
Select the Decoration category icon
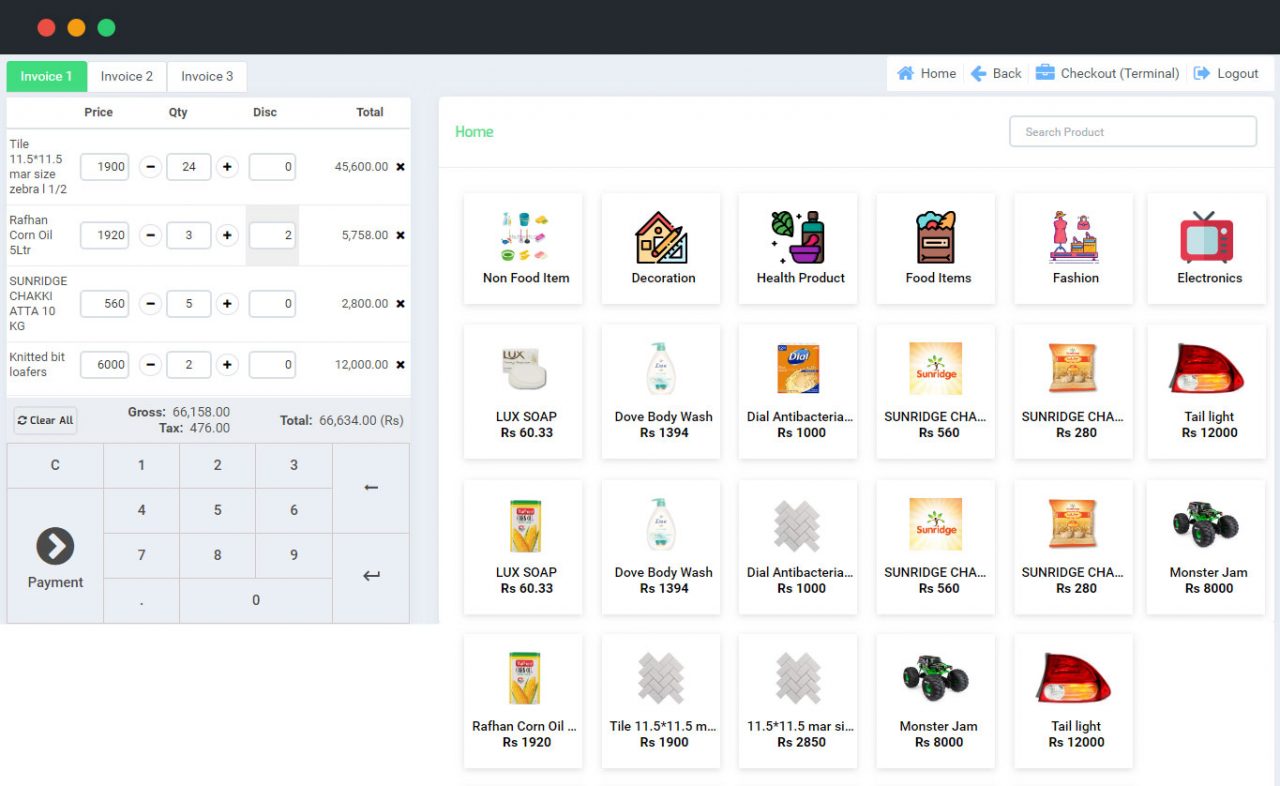pyautogui.click(x=660, y=237)
